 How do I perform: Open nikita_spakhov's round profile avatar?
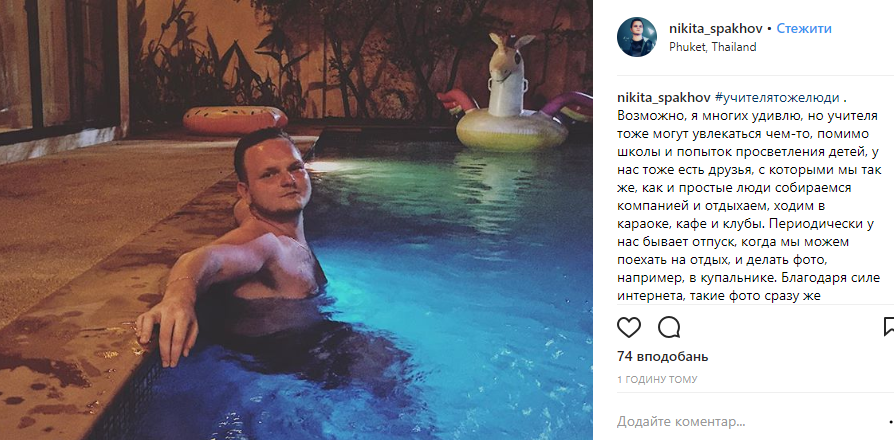(637, 37)
